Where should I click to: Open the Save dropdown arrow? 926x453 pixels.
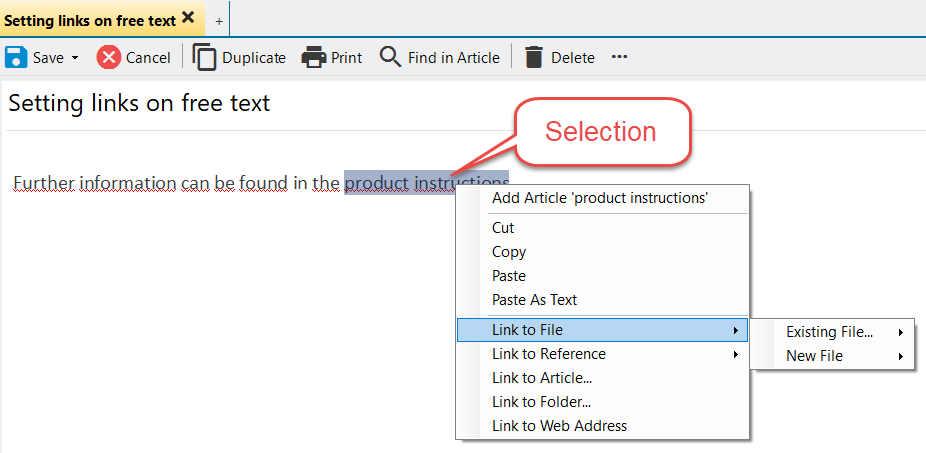coord(74,58)
